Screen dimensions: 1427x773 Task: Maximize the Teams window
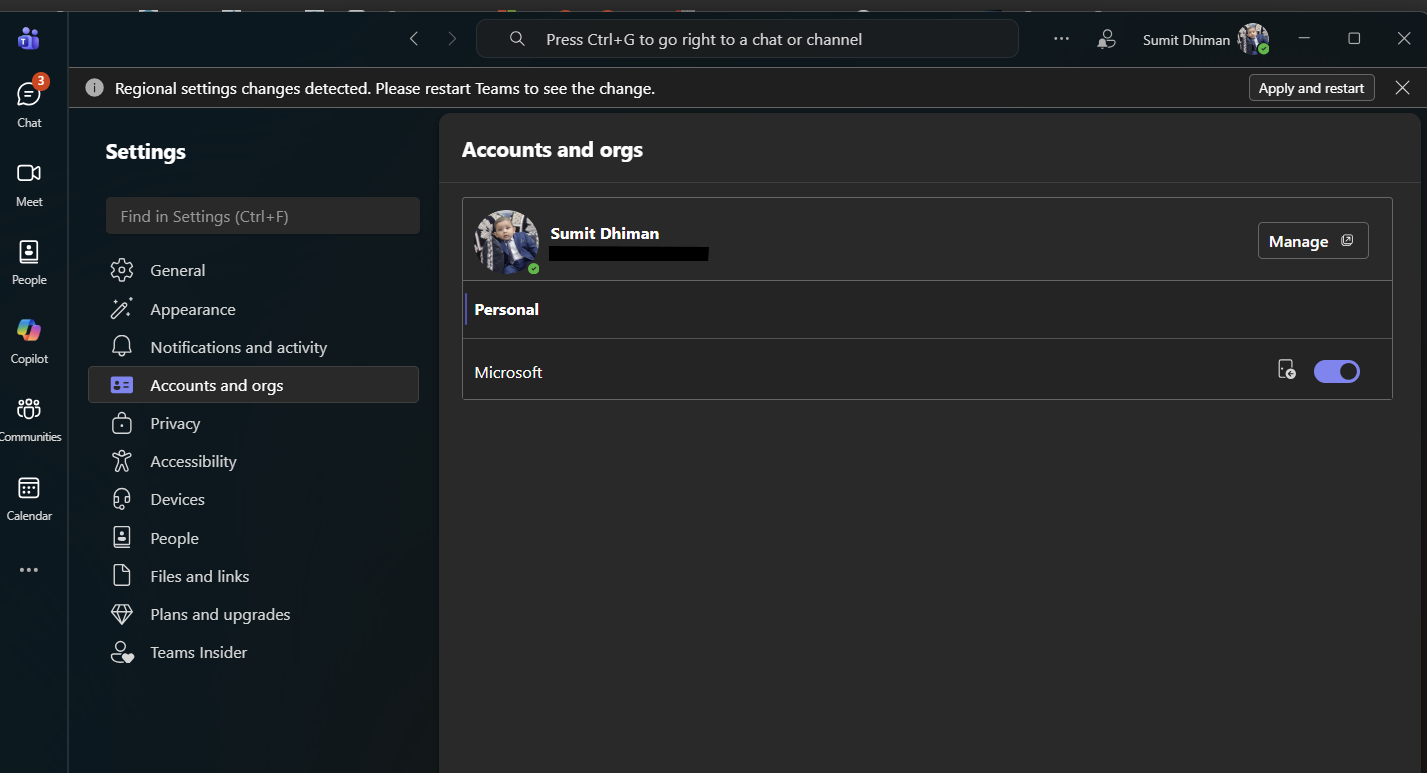click(x=1354, y=38)
